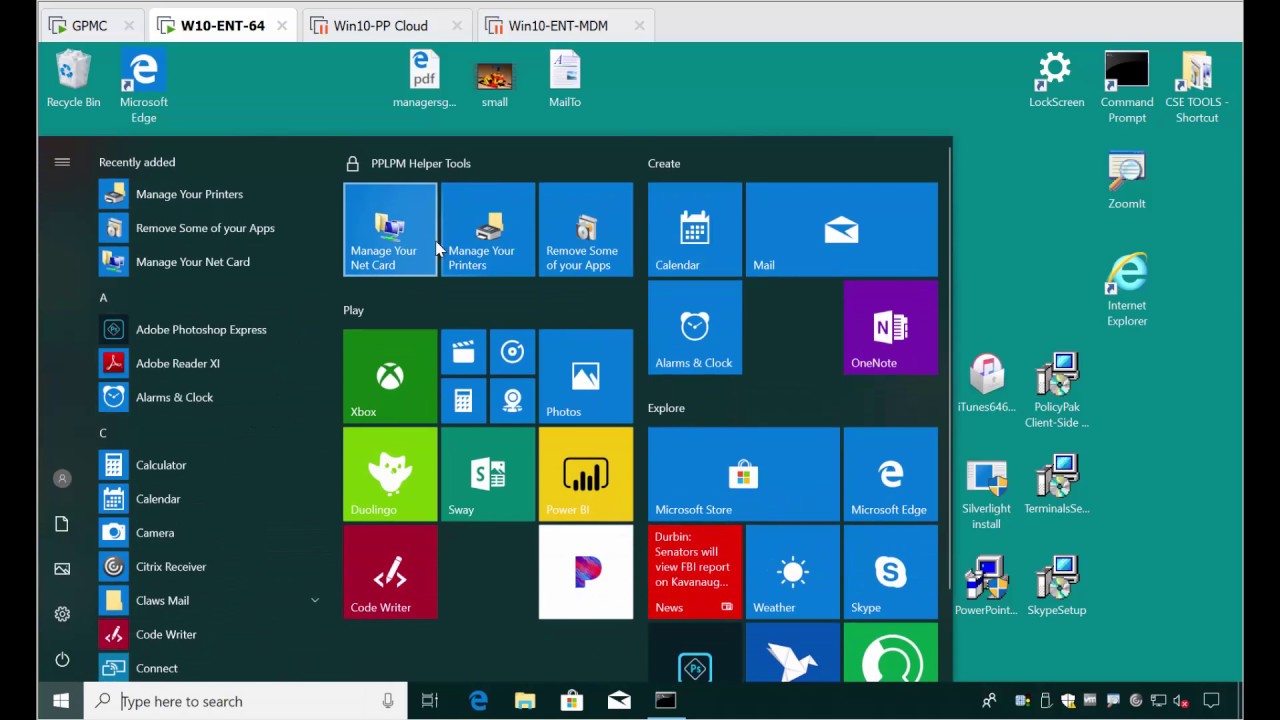1280x720 pixels.
Task: Launch the Duolingo tile
Action: 390,474
